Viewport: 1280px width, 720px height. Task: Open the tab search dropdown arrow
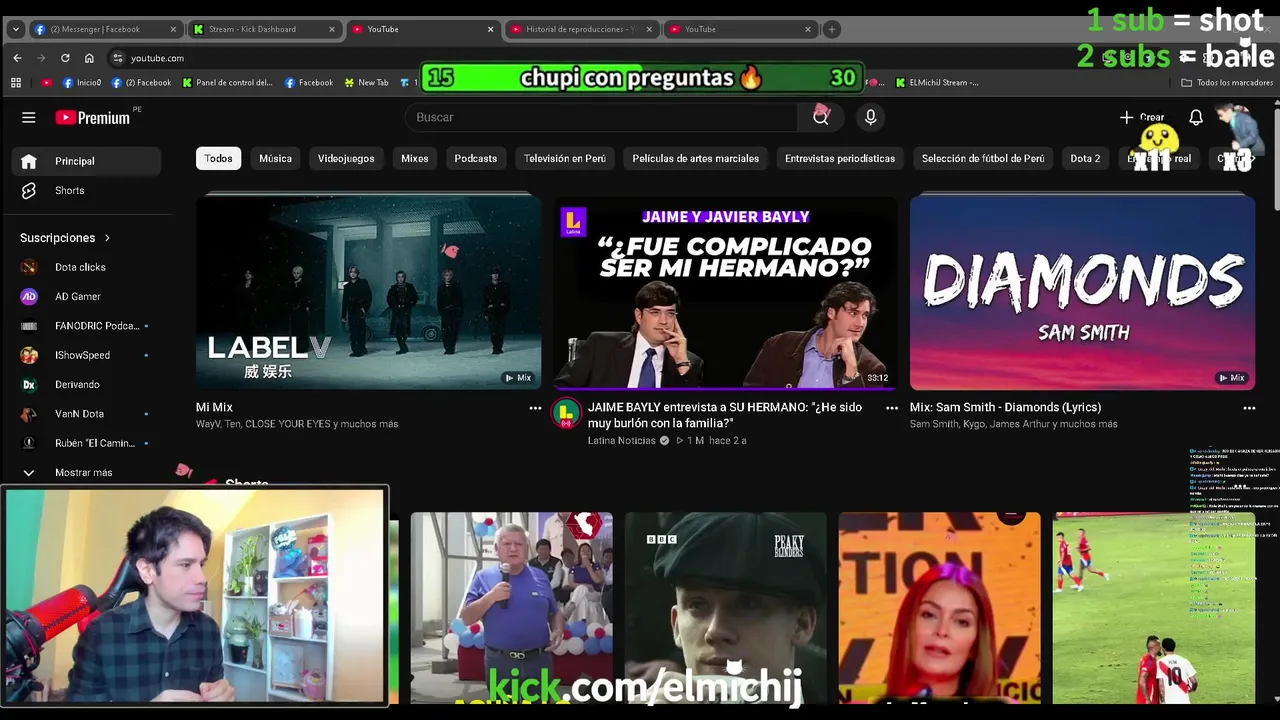coord(15,29)
